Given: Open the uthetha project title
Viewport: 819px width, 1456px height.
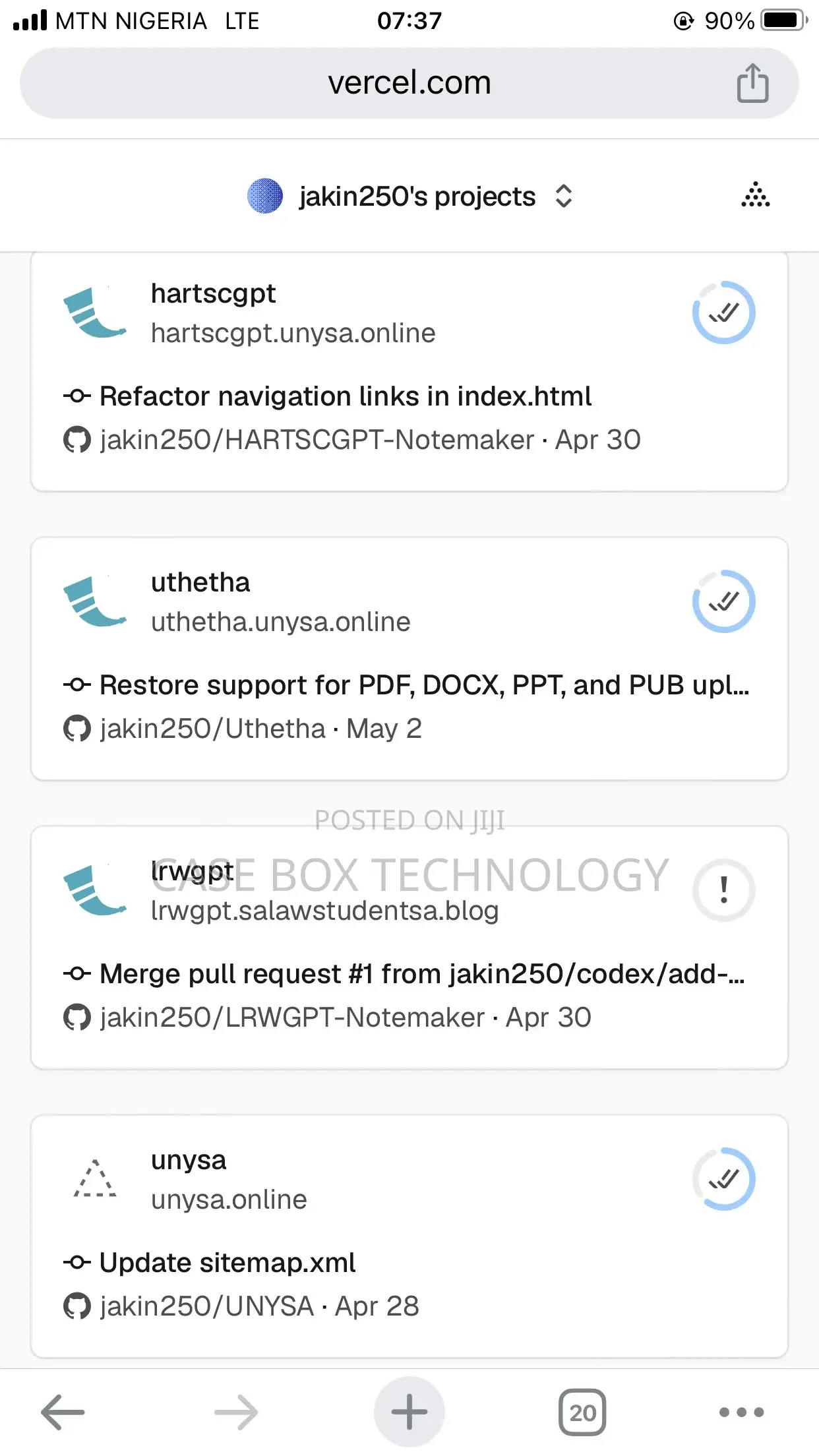Looking at the screenshot, I should (200, 582).
